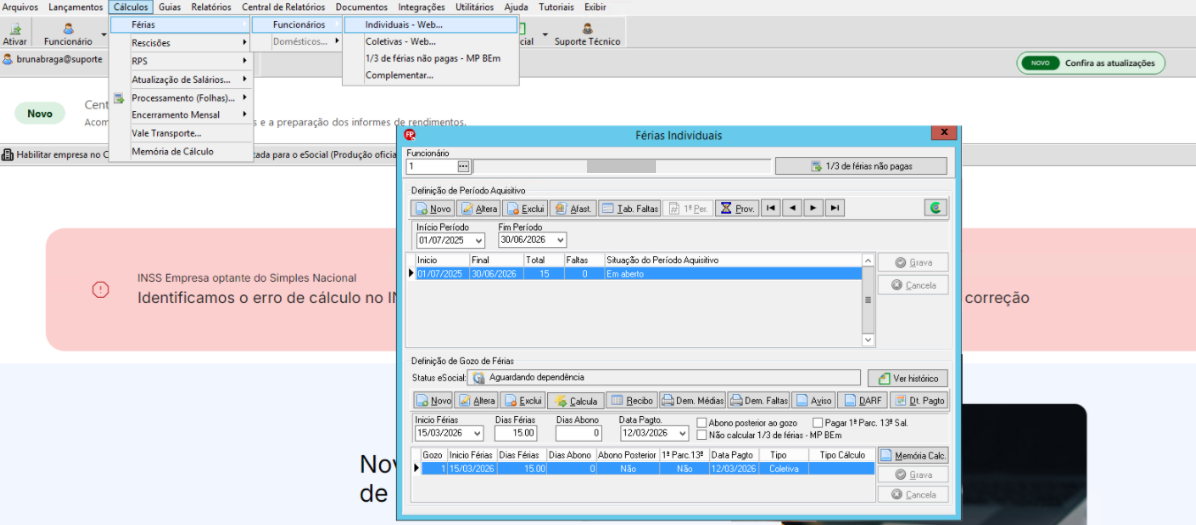
Task: Open the Guias menu
Action: tap(170, 7)
